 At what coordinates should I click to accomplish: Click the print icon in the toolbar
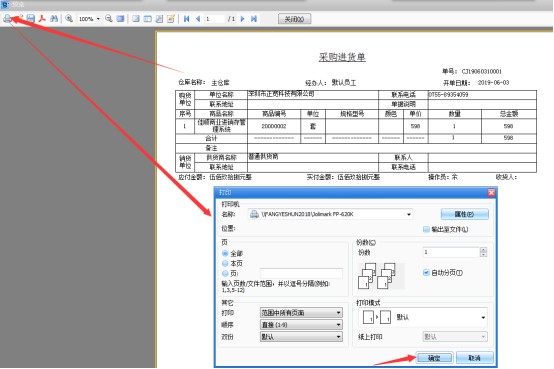pos(7,19)
